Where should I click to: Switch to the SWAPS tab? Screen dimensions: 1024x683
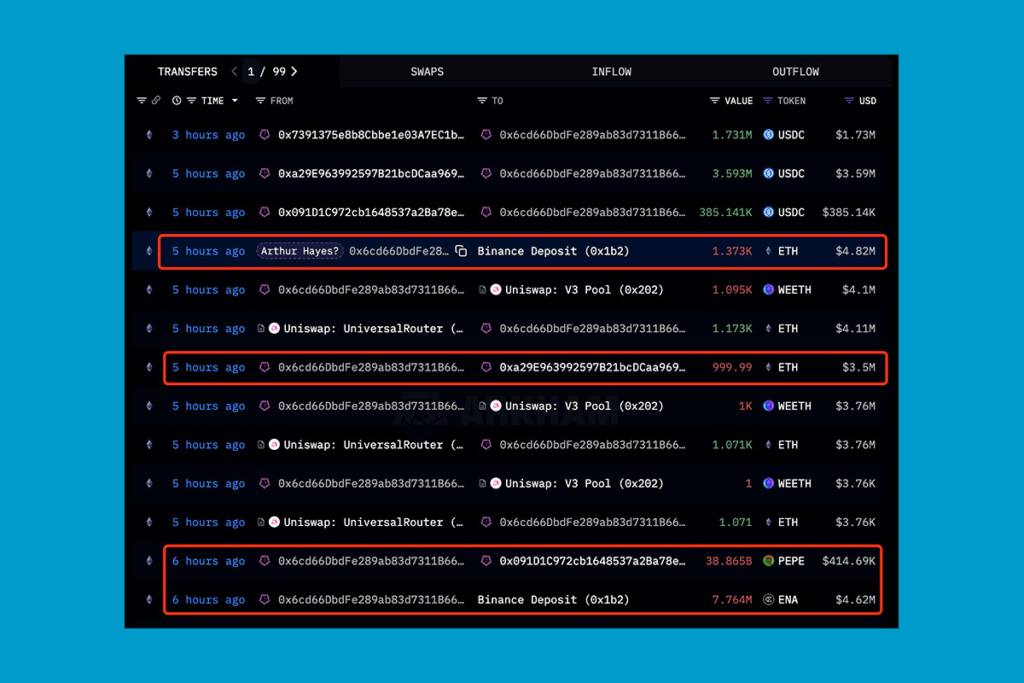(427, 72)
